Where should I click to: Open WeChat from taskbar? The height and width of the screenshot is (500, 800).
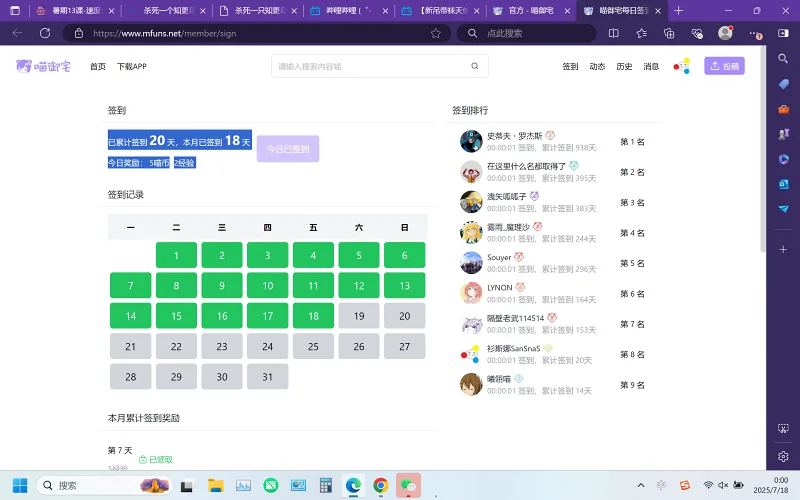point(408,485)
